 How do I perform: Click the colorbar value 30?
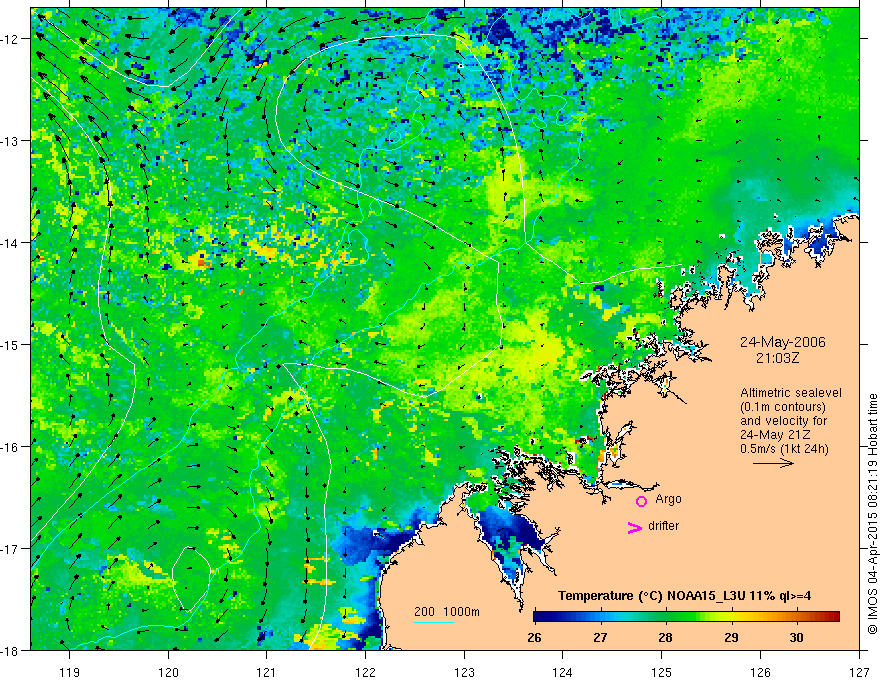coord(796,637)
